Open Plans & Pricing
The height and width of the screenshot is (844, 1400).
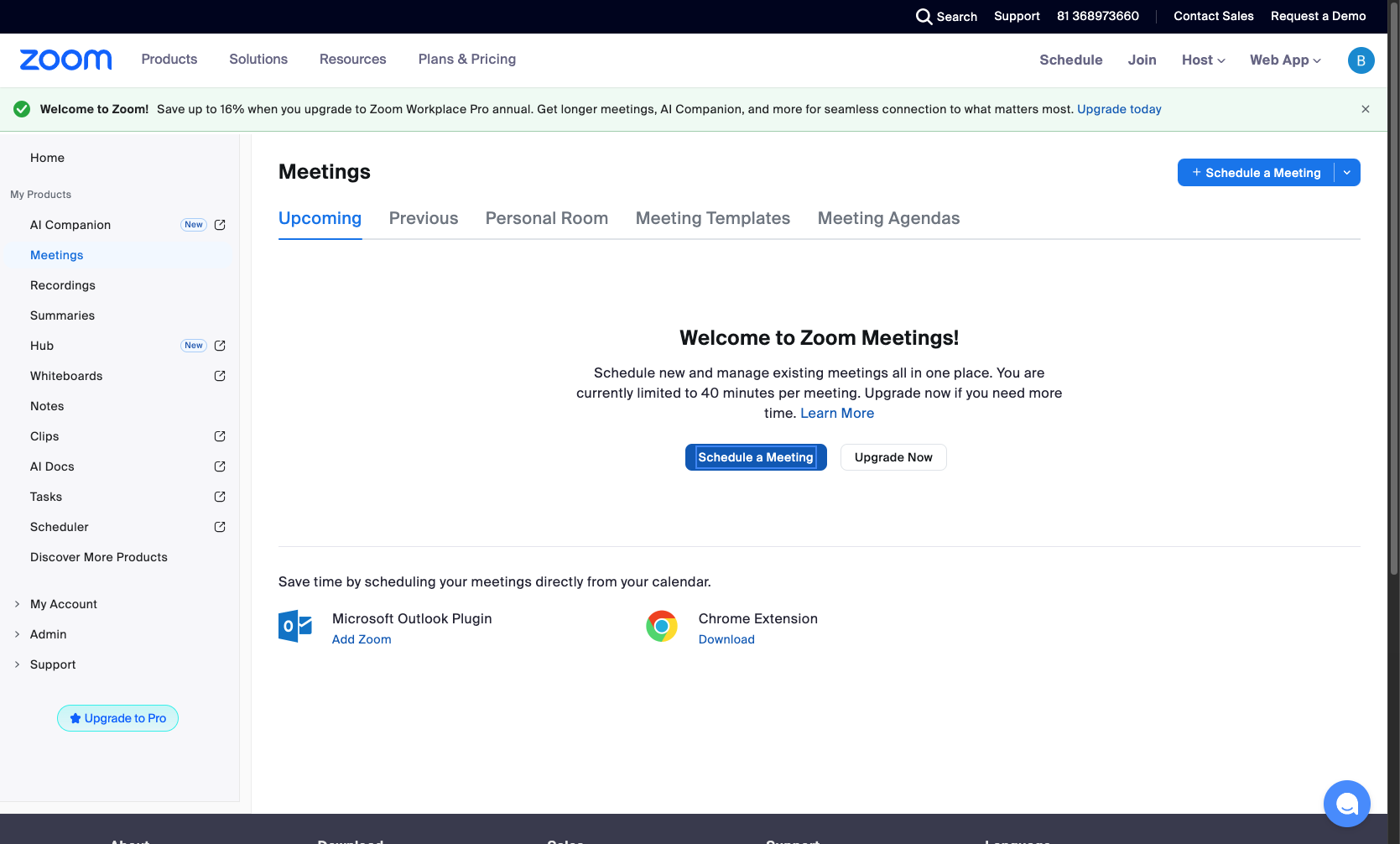[x=467, y=60]
